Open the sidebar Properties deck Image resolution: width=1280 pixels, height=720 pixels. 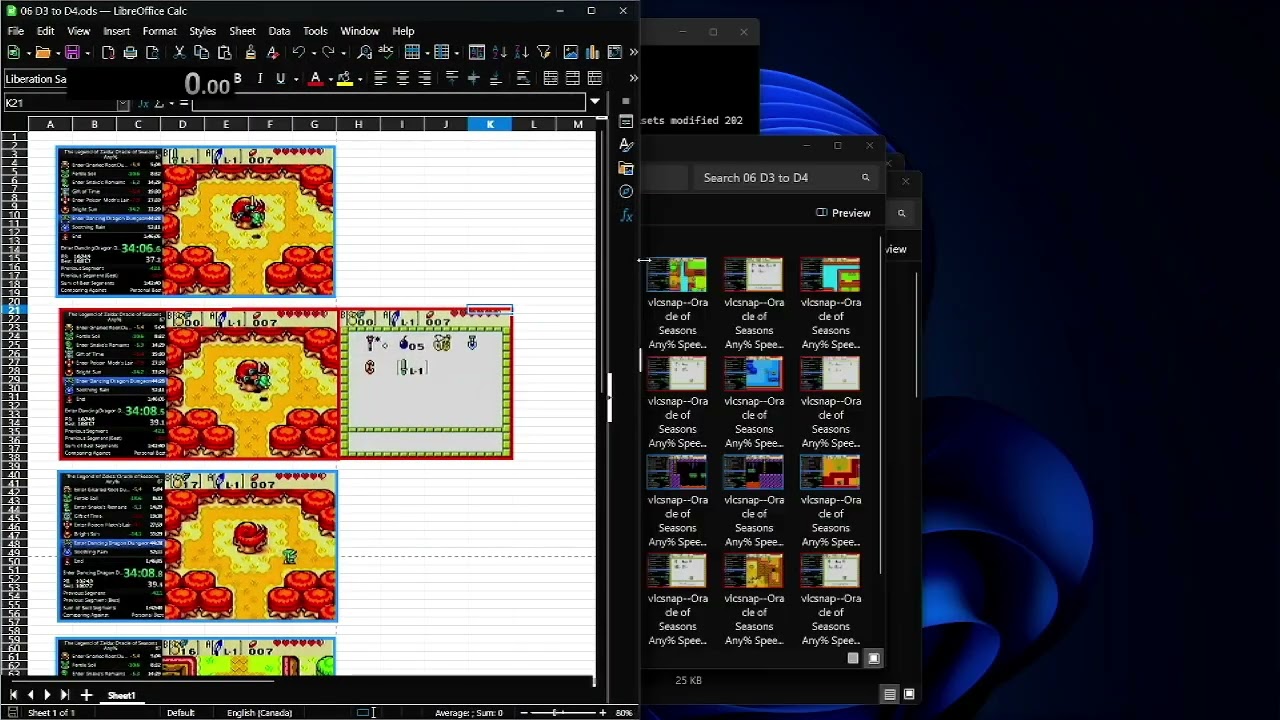pyautogui.click(x=626, y=121)
